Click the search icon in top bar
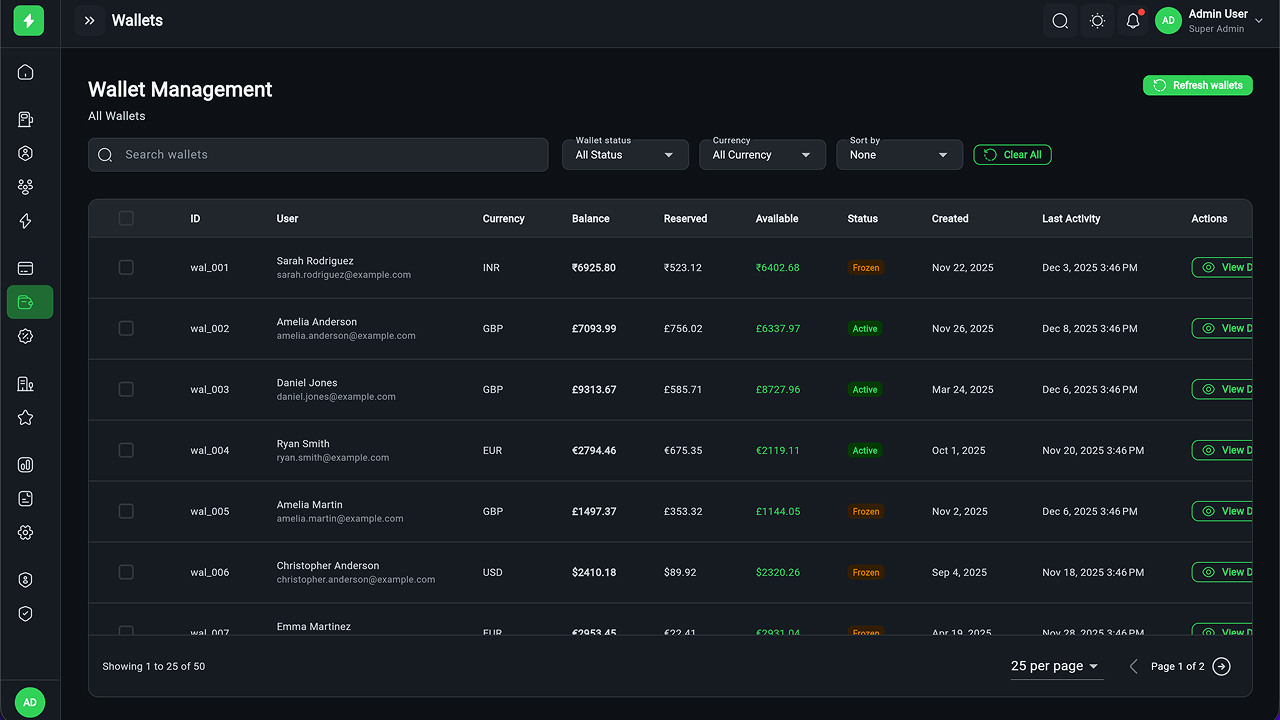 click(1060, 21)
